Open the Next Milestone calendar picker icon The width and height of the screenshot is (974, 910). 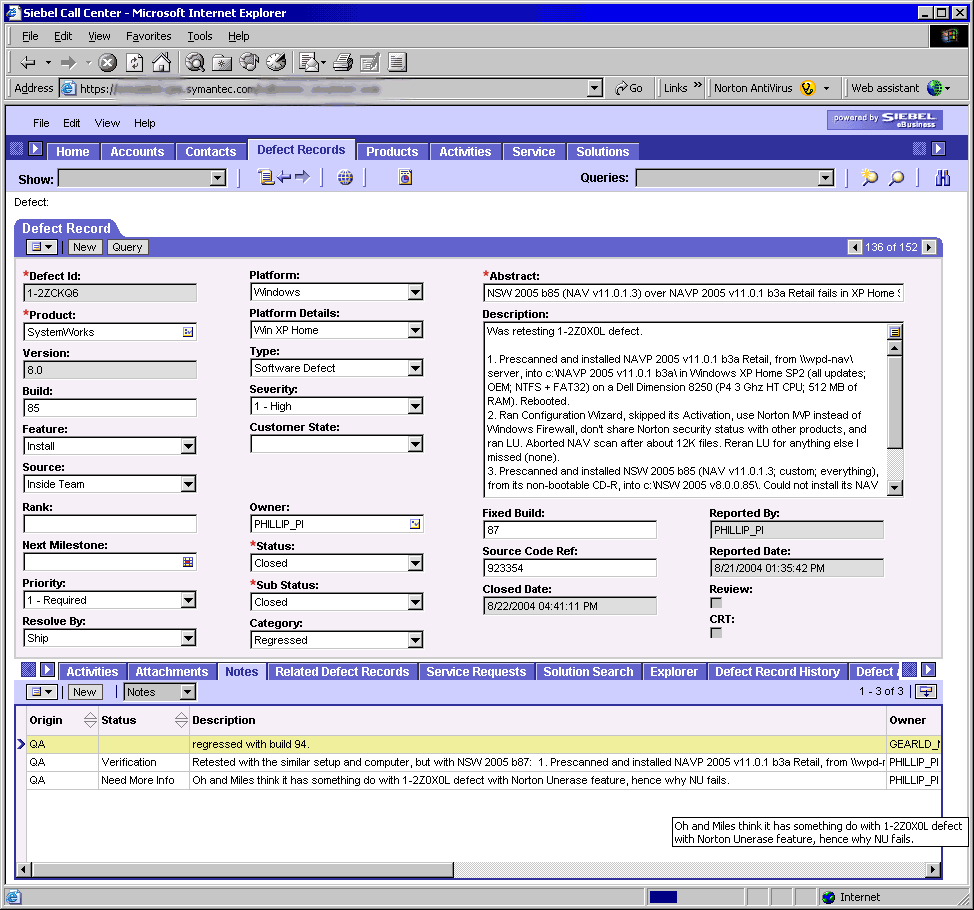188,562
